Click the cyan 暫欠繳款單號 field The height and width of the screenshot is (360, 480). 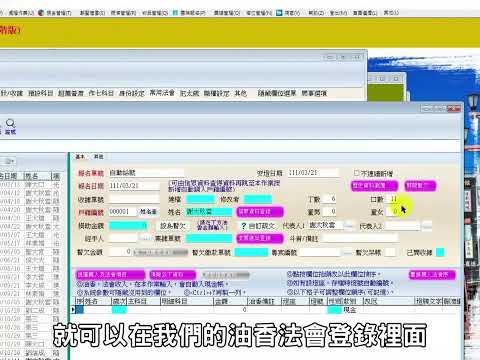(x=251, y=252)
